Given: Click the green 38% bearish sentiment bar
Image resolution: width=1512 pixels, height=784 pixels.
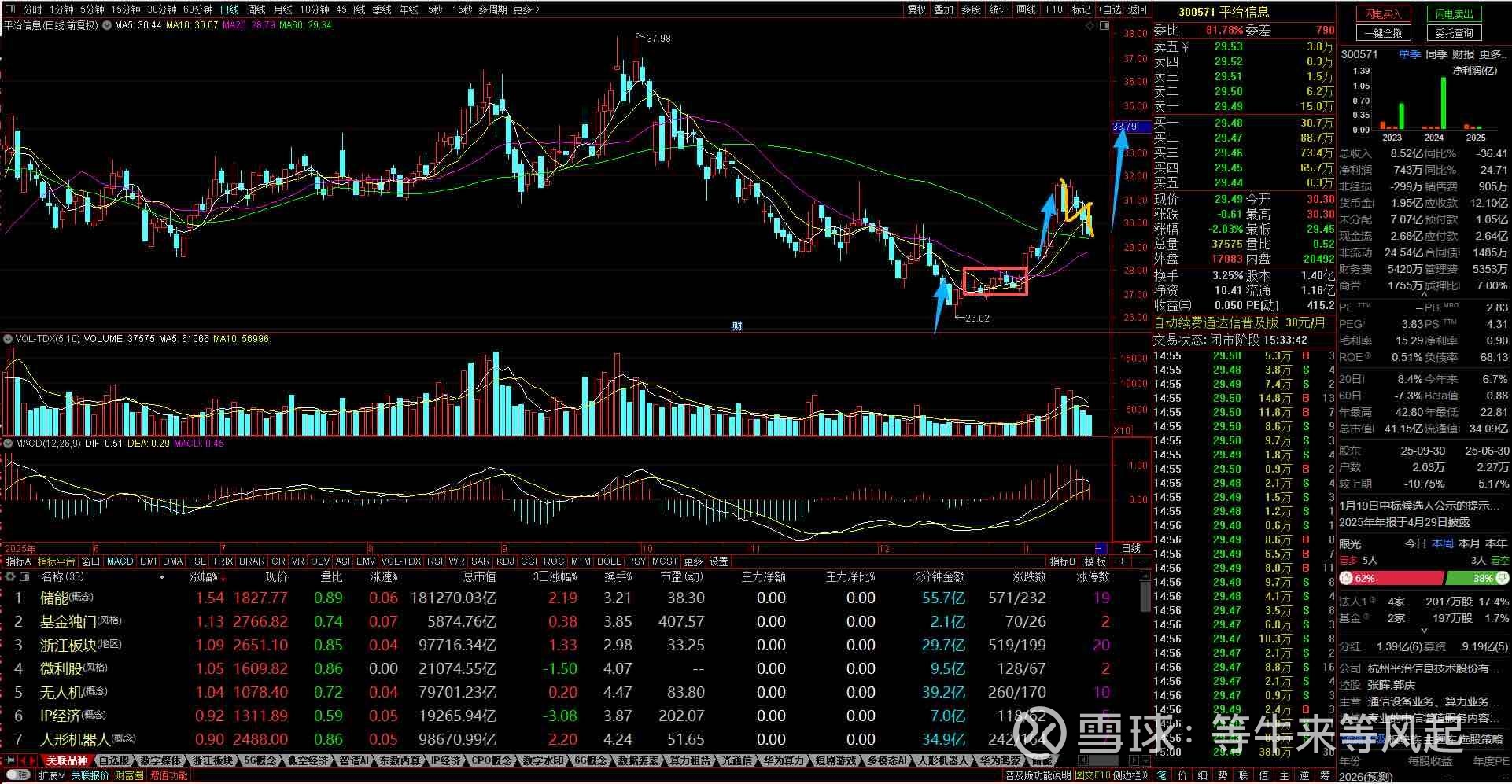Looking at the screenshot, I should click(x=1478, y=578).
